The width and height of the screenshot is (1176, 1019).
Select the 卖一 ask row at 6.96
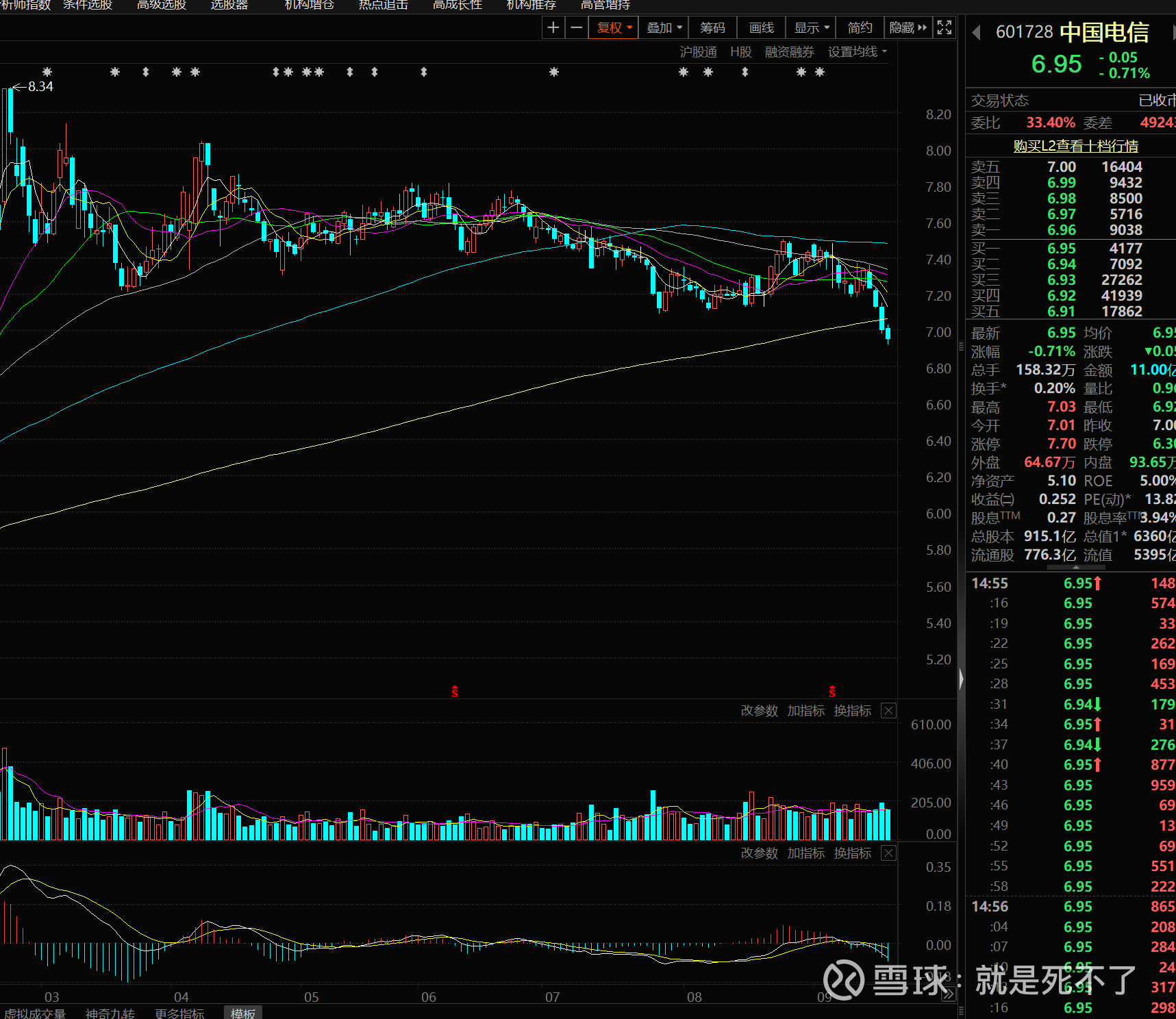pos(1071,230)
